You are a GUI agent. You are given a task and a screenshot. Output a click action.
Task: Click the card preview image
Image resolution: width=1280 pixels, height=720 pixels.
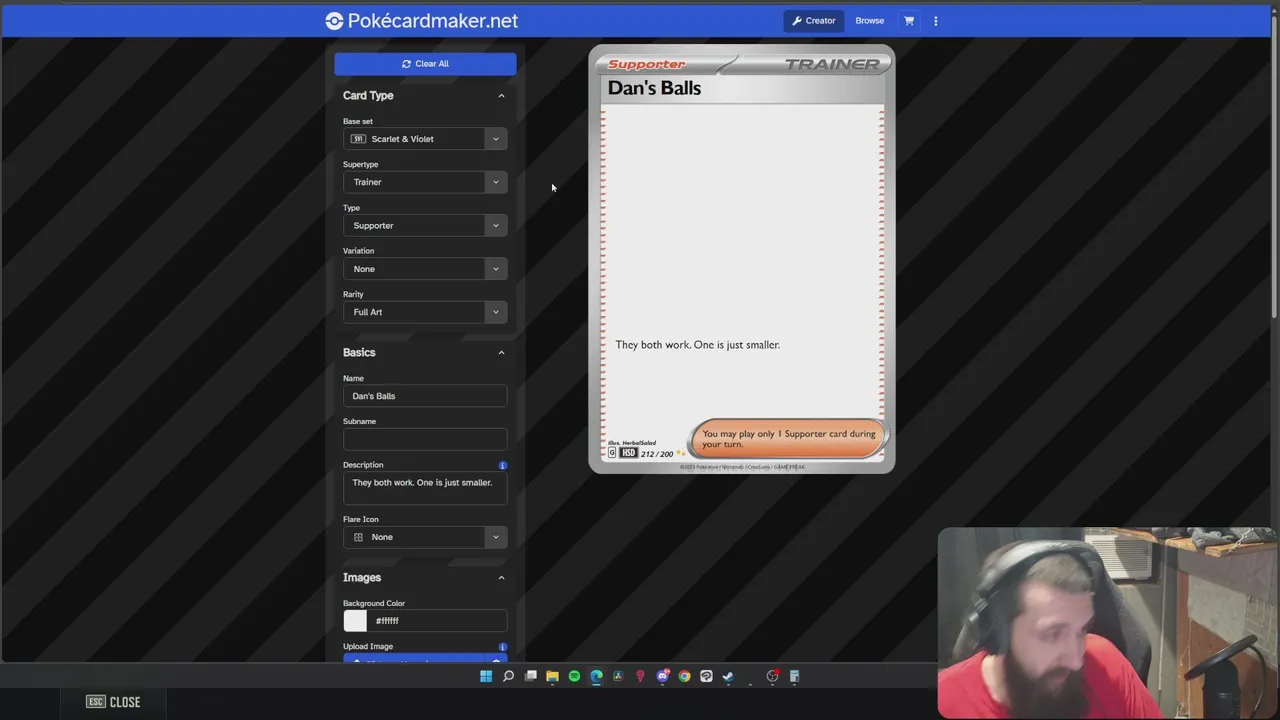[x=742, y=259]
